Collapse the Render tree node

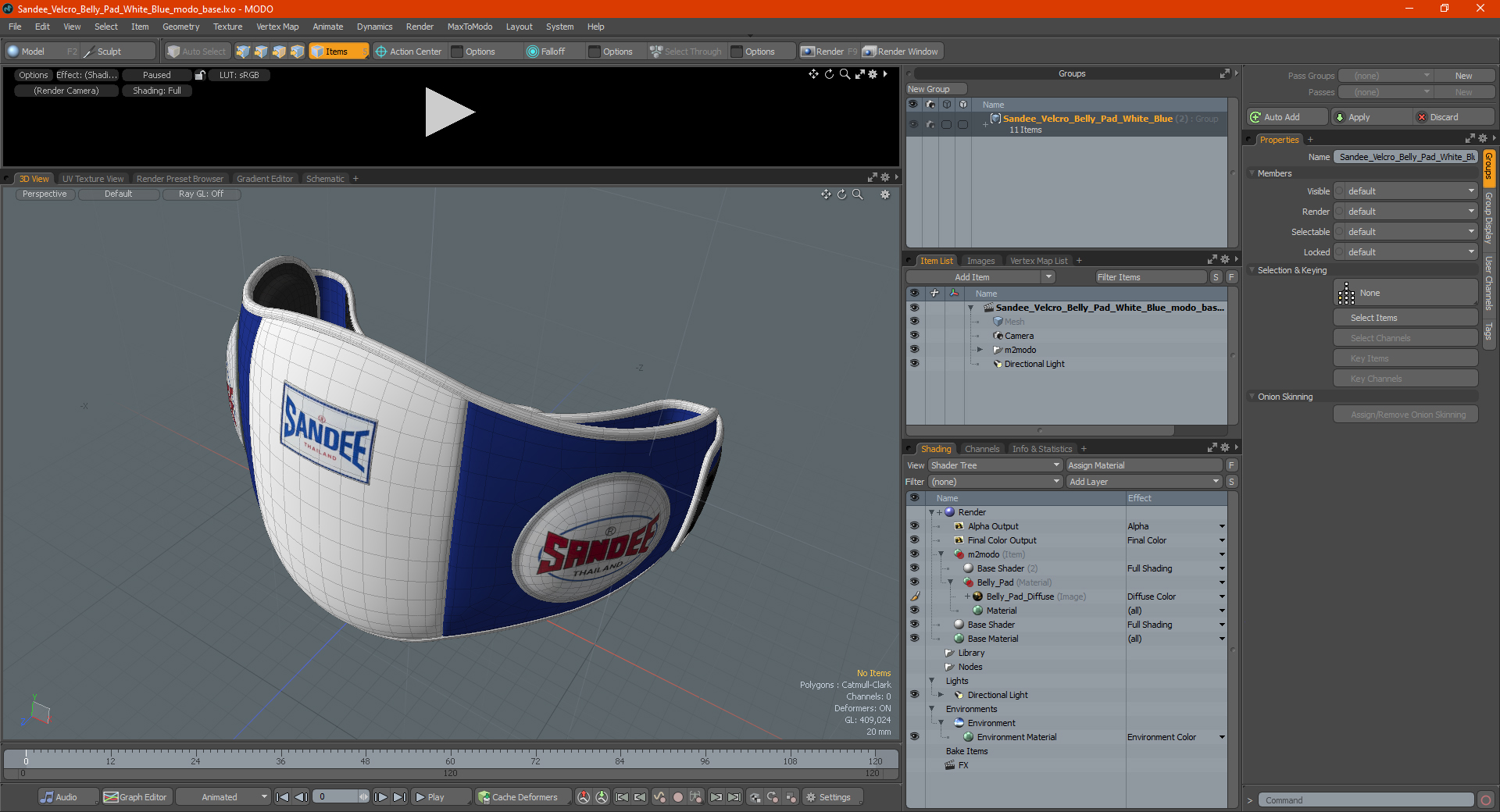point(931,512)
